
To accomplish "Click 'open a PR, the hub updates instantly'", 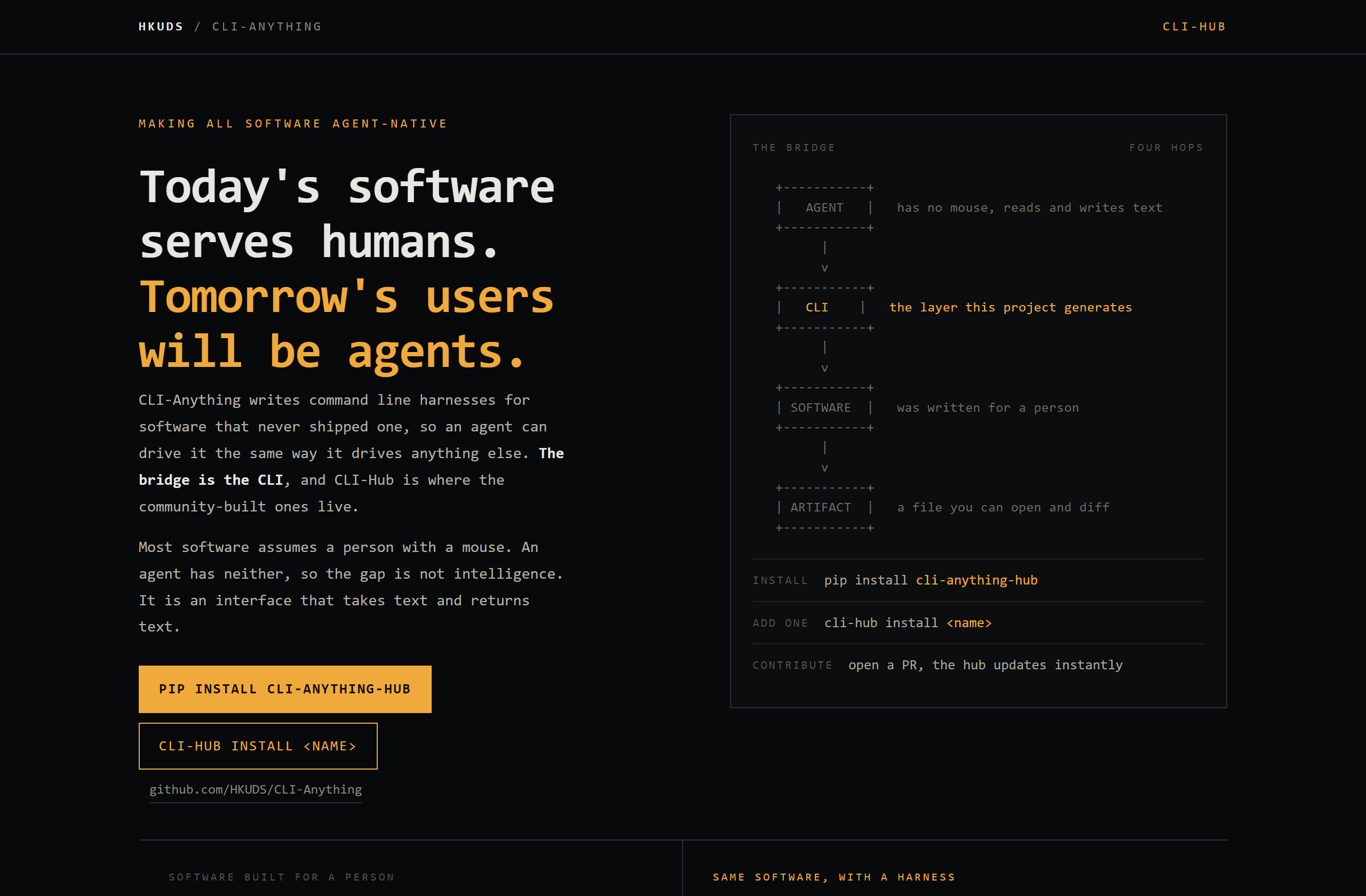I will 985,665.
